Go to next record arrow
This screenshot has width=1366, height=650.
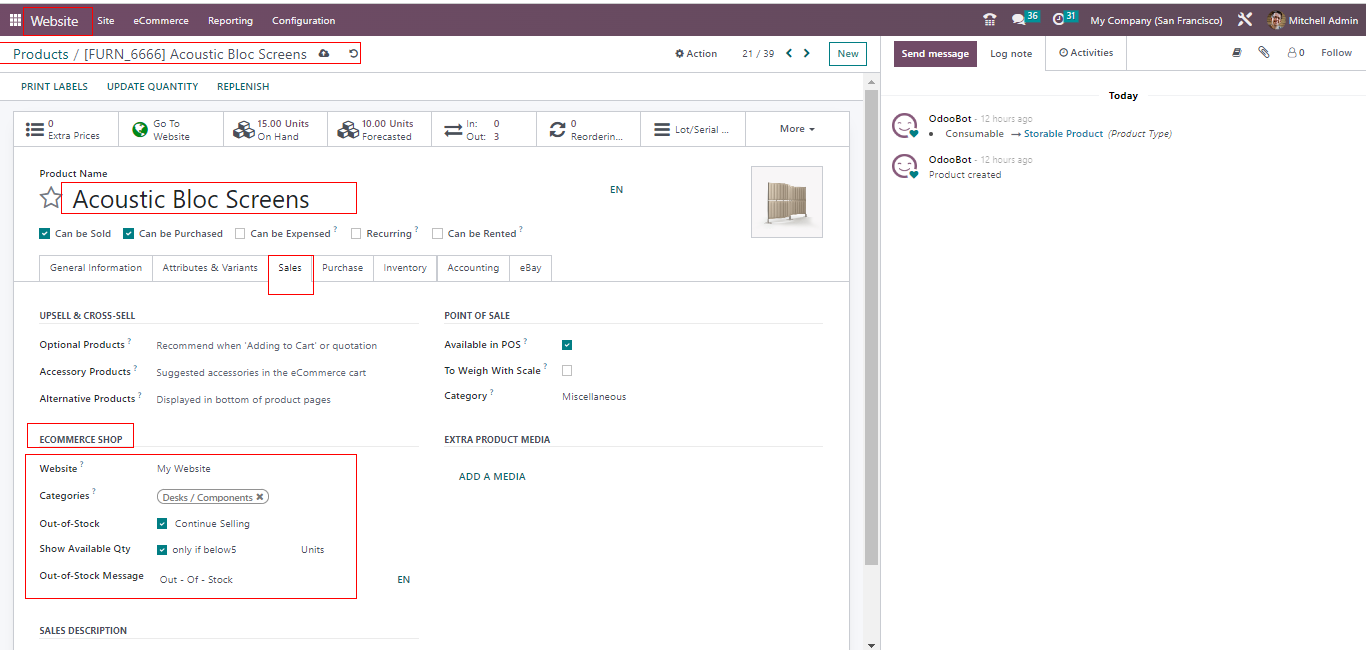pyautogui.click(x=807, y=54)
